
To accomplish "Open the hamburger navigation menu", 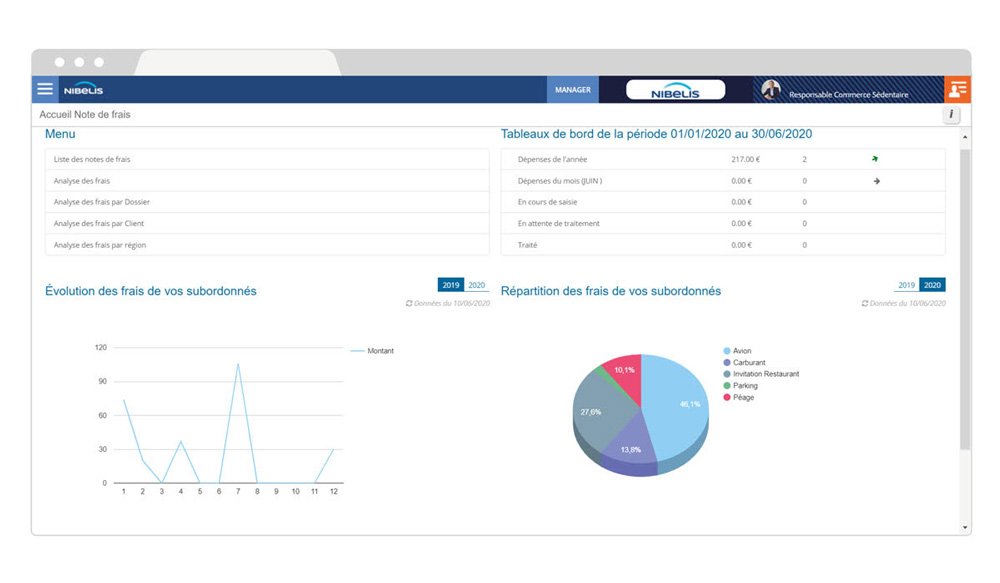I will coord(45,89).
